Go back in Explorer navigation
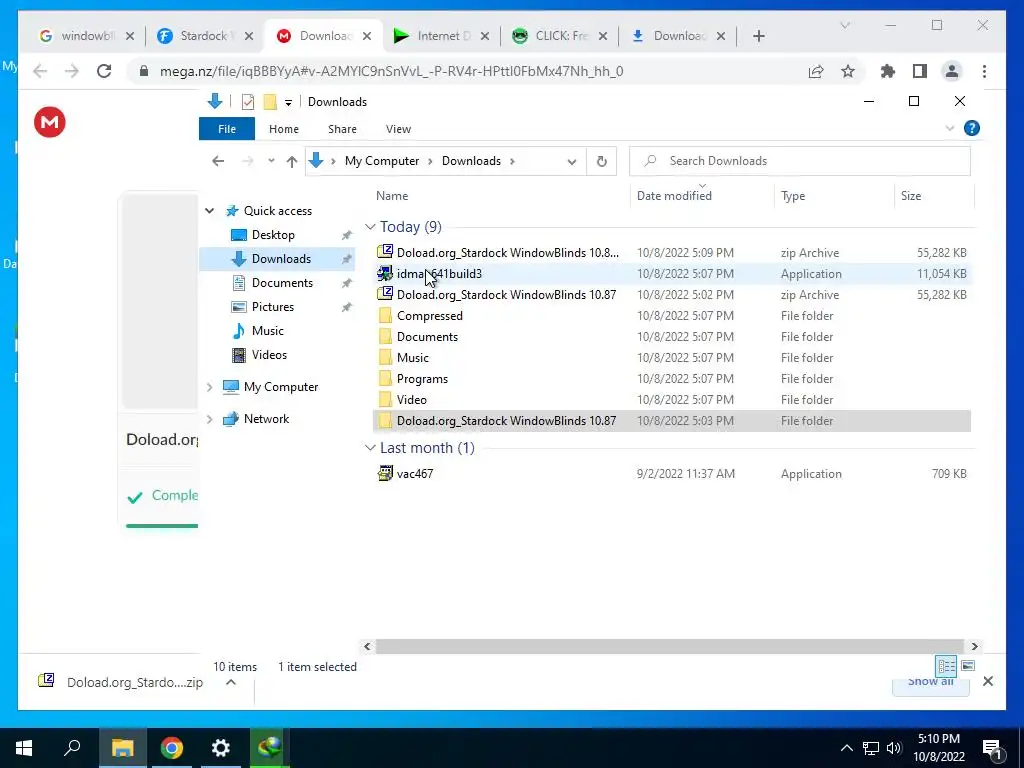Viewport: 1024px width, 768px height. pos(218,161)
